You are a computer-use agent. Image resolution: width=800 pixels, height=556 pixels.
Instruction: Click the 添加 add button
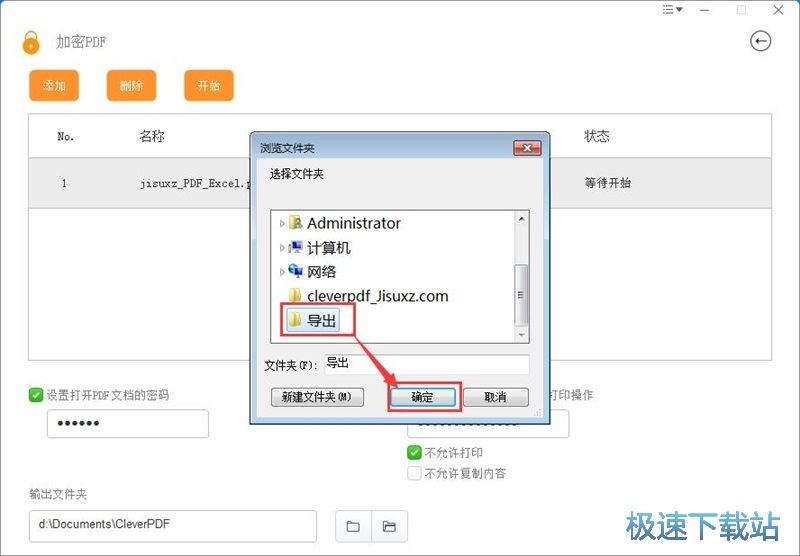tap(54, 85)
